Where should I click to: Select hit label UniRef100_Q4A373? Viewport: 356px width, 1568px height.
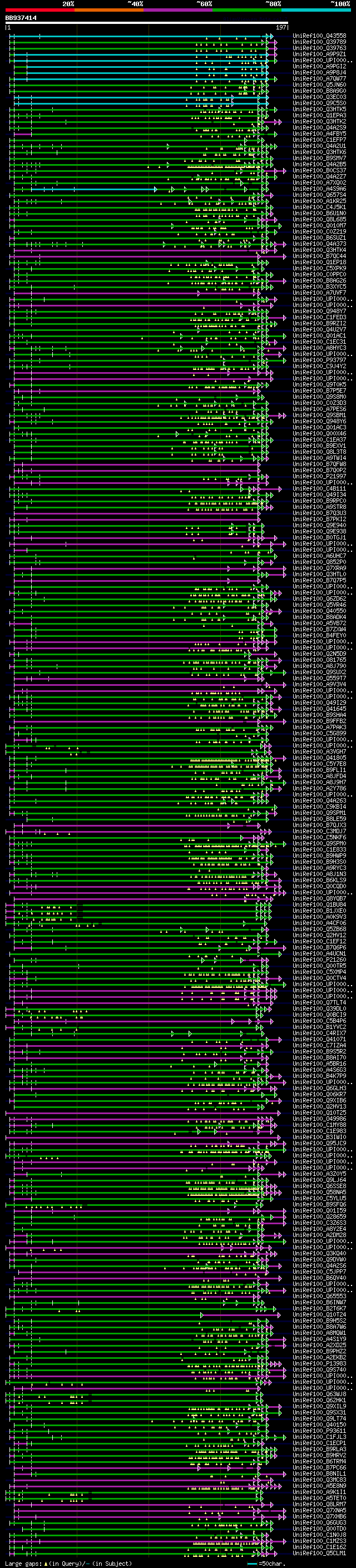pos(319,244)
